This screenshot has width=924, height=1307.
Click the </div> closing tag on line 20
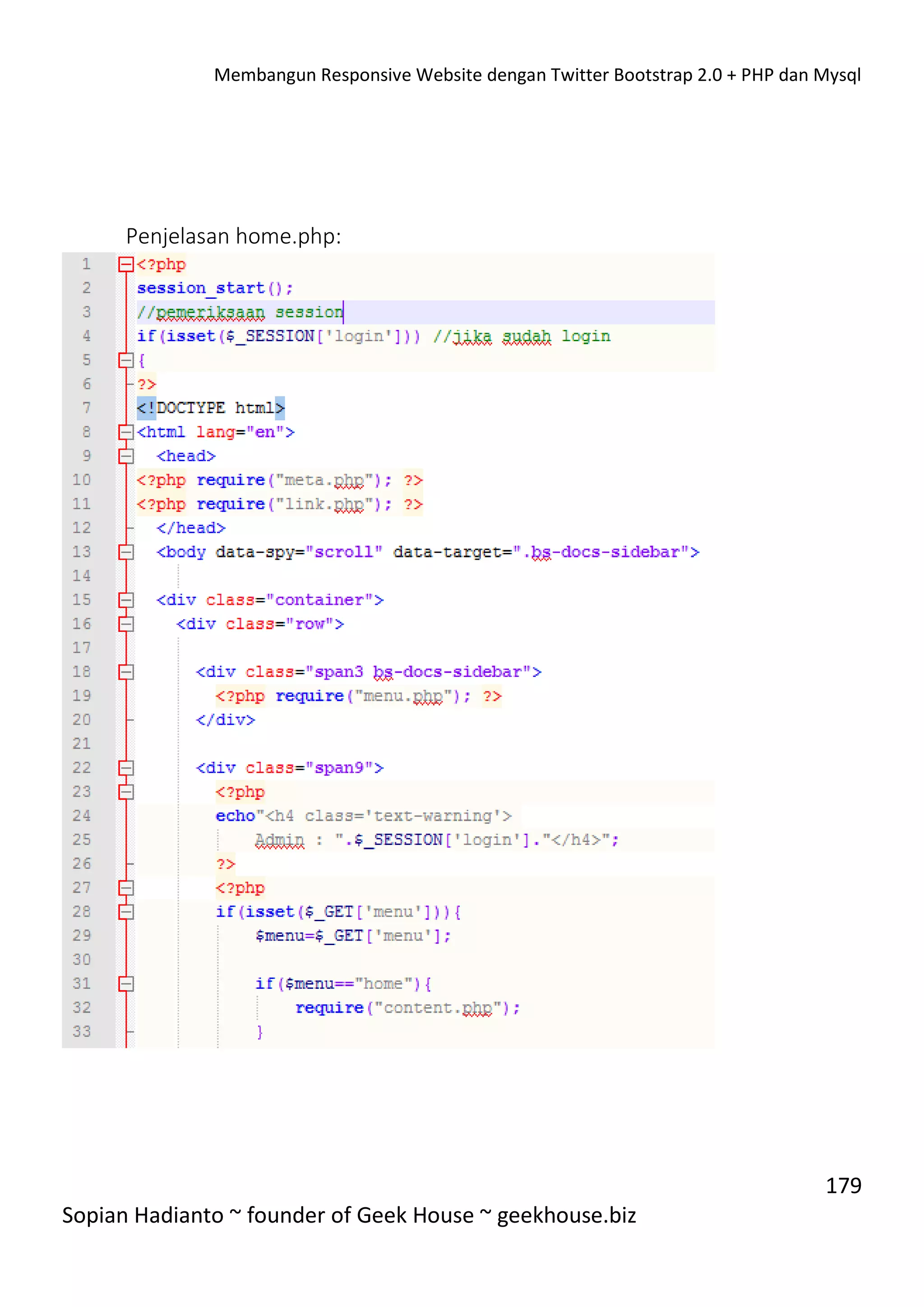[225, 719]
